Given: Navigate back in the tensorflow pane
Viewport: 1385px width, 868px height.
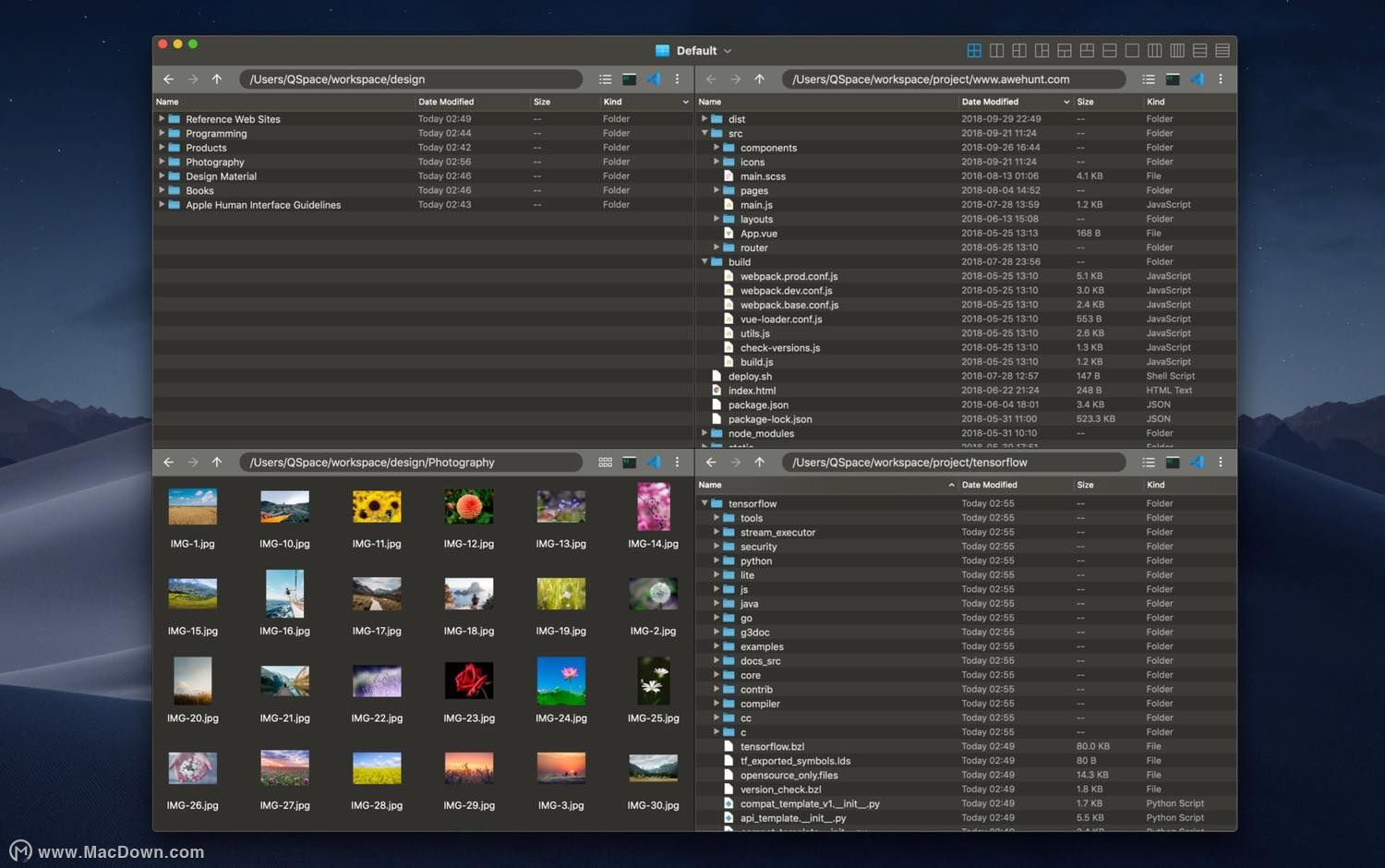Looking at the screenshot, I should tap(711, 463).
